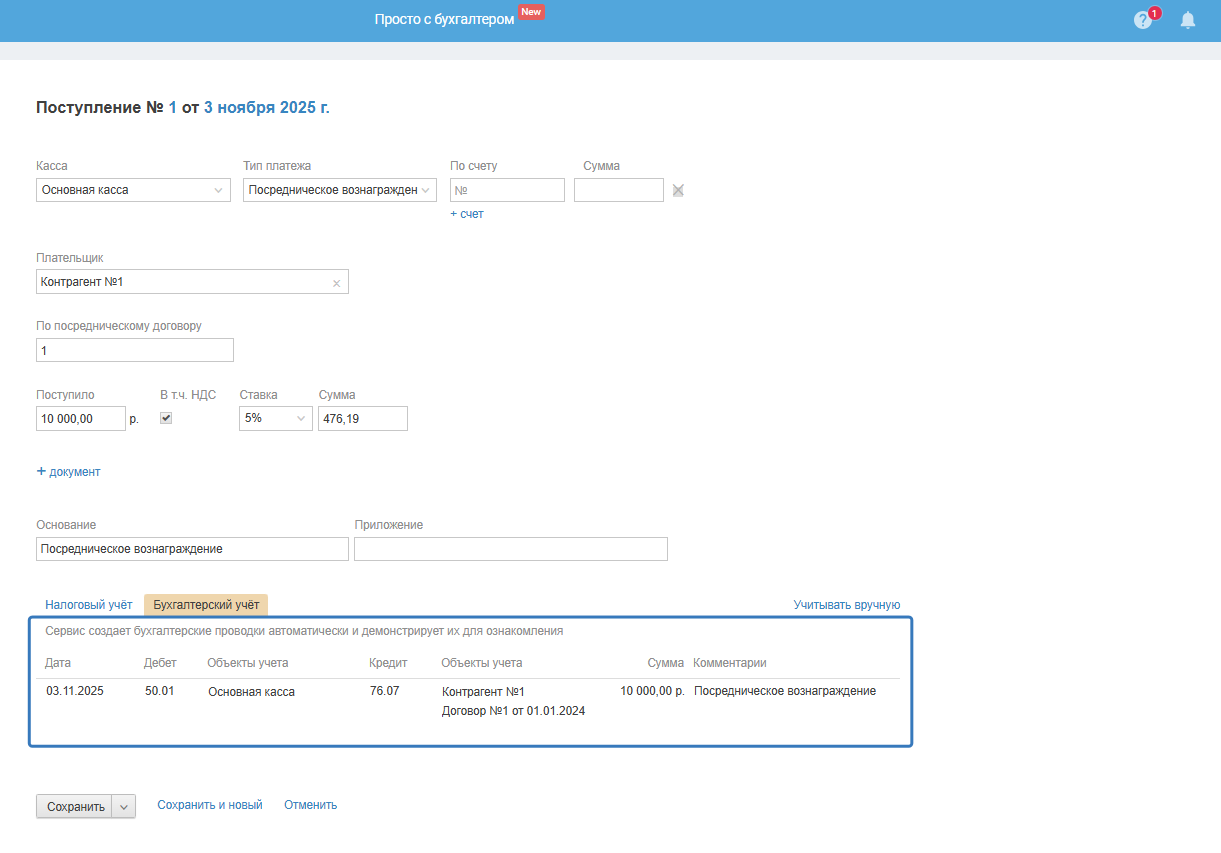
Task: Clear the Плательщик field with x icon
Action: 336,283
